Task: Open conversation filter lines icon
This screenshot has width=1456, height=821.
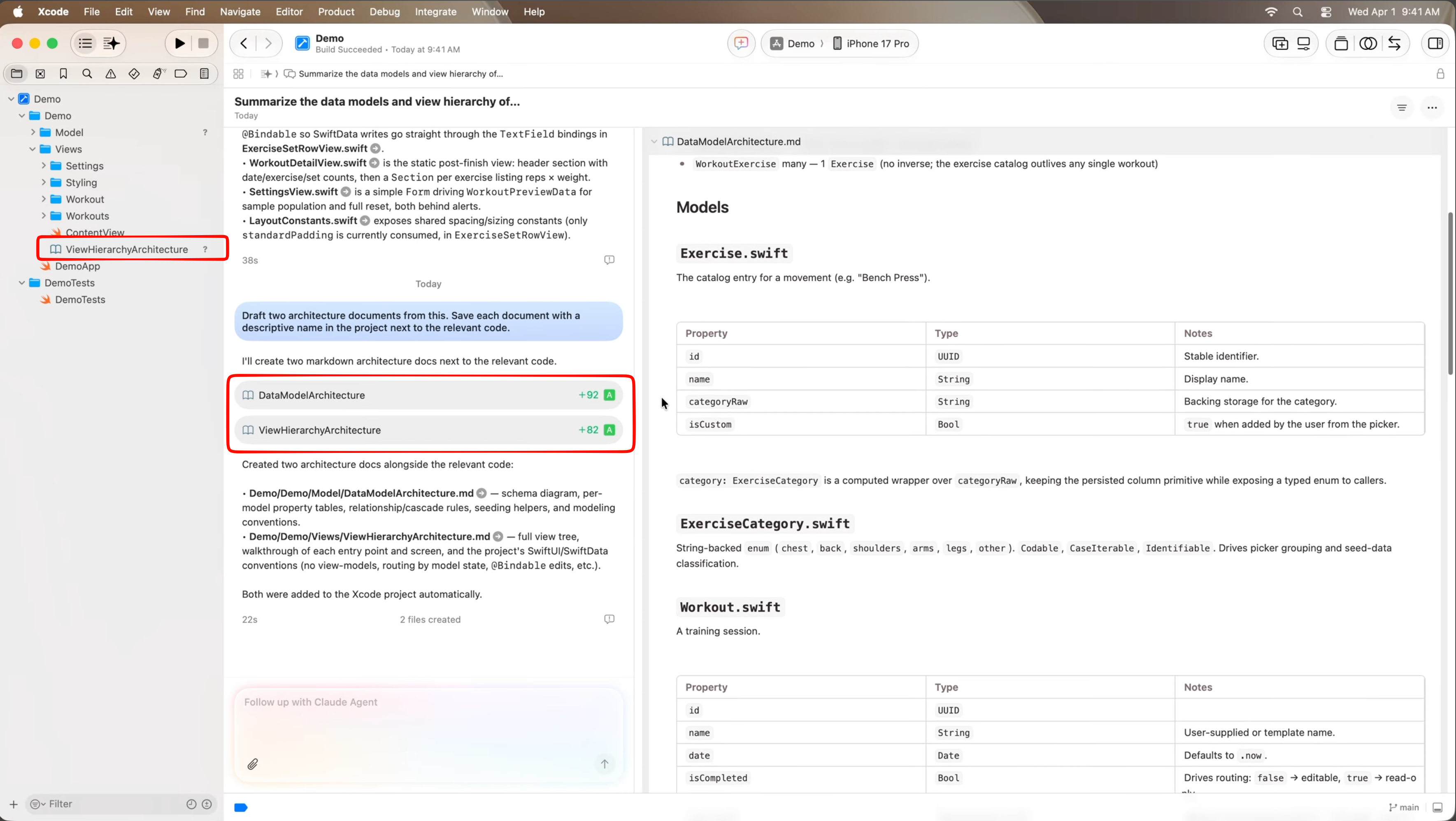Action: [1402, 107]
